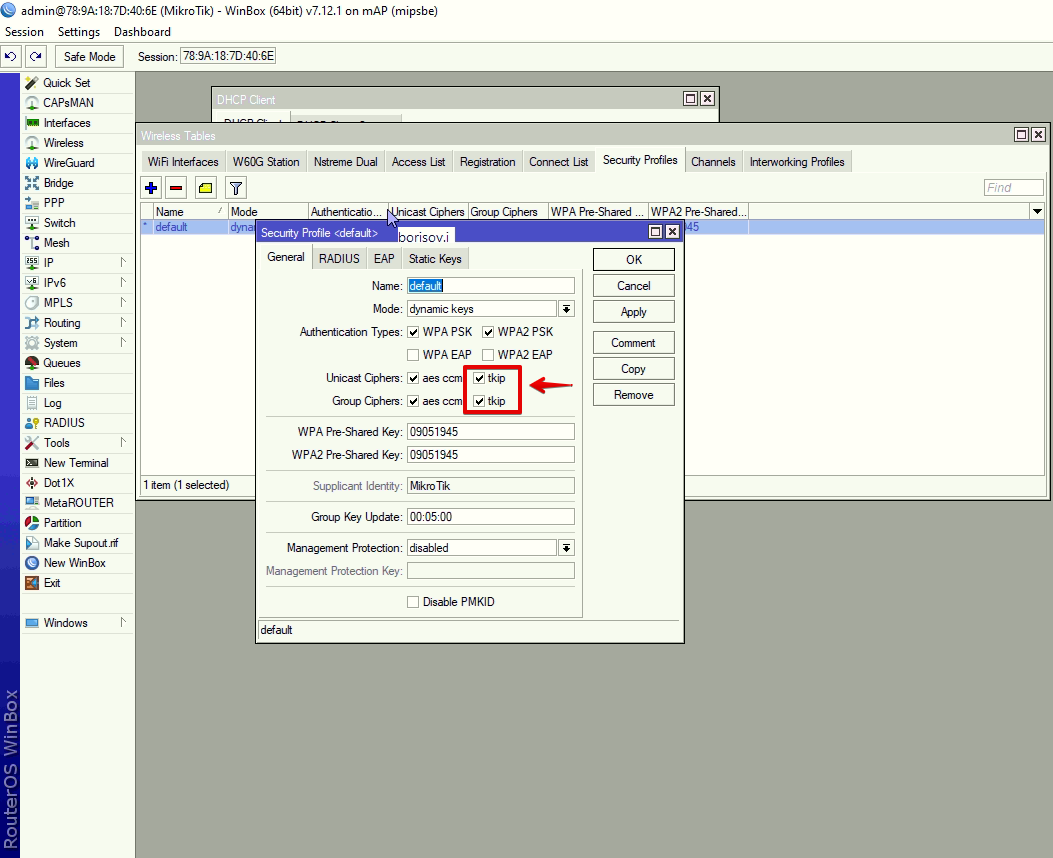Open the Mode dropdown for dynamic keys

click(x=566, y=310)
